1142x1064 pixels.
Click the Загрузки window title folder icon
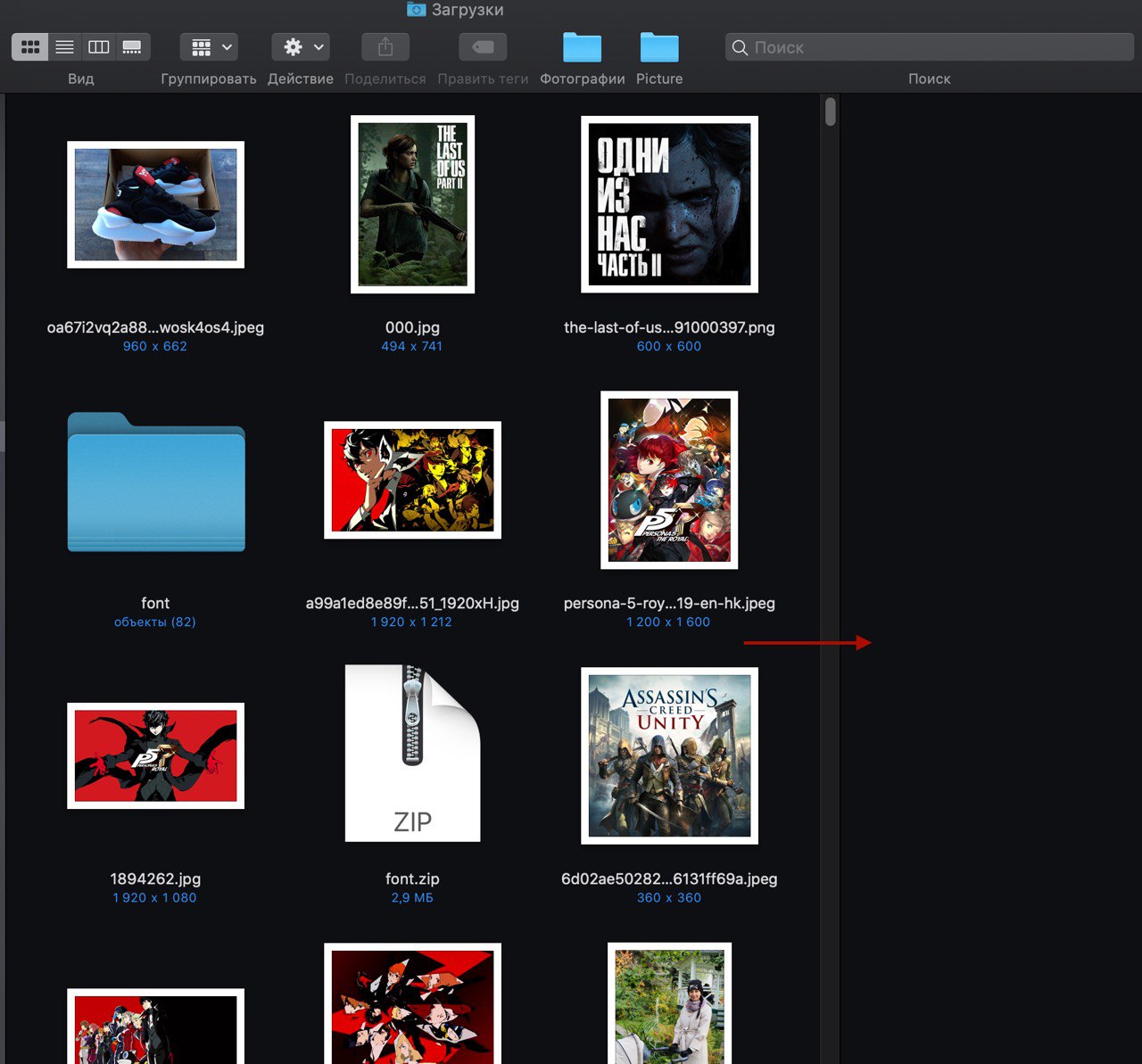(416, 10)
